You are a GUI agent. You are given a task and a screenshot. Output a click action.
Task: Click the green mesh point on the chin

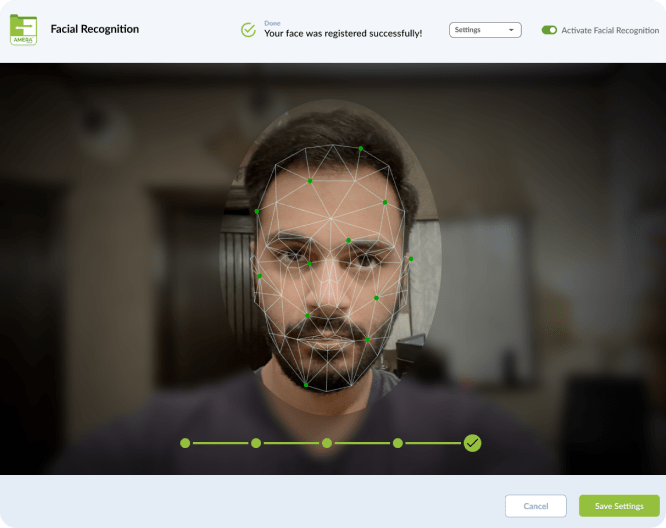(x=306, y=384)
